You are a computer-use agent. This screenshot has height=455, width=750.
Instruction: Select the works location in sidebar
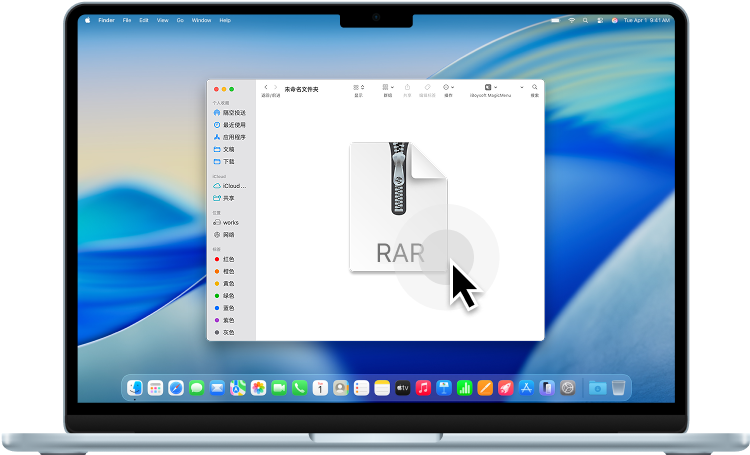(x=229, y=222)
